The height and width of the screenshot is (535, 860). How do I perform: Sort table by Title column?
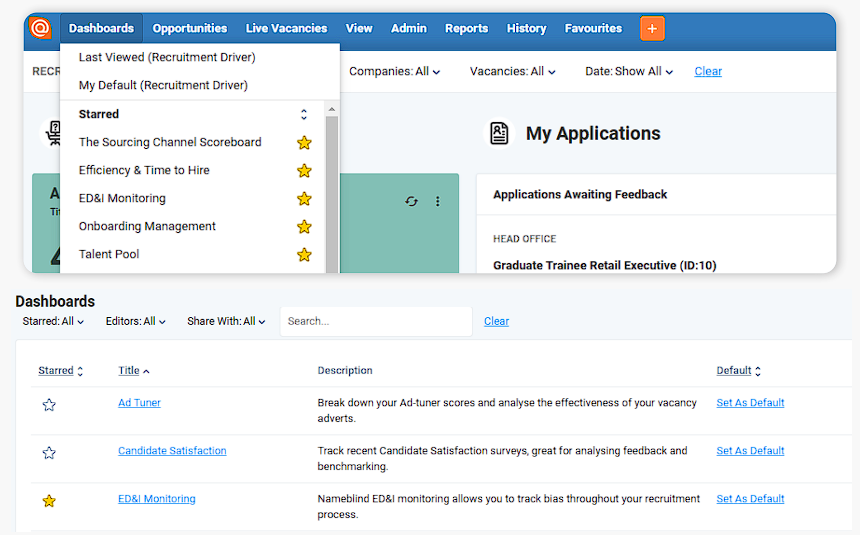coord(134,370)
